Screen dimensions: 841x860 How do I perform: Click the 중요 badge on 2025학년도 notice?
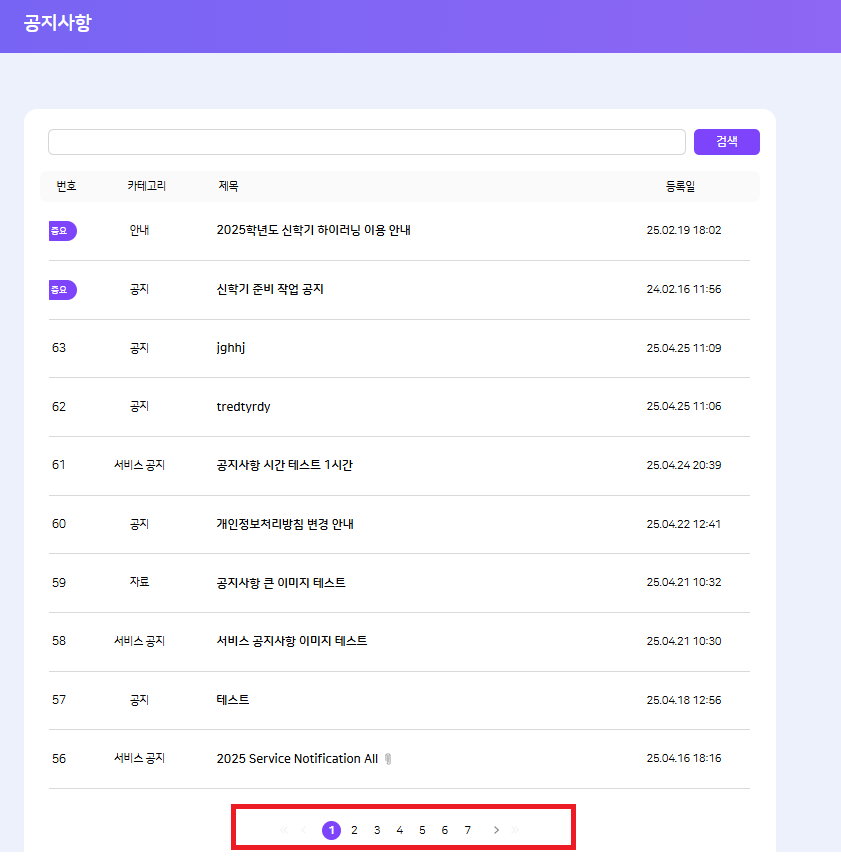pos(62,231)
